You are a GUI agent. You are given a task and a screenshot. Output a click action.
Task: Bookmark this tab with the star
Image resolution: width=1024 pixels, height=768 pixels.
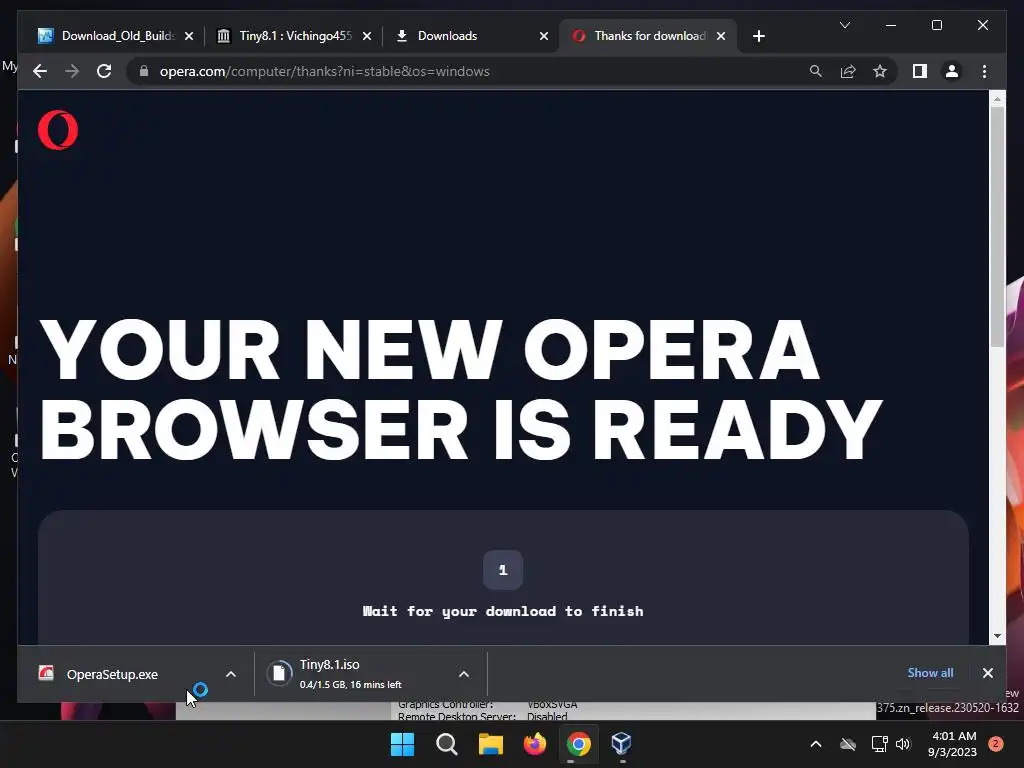(880, 71)
